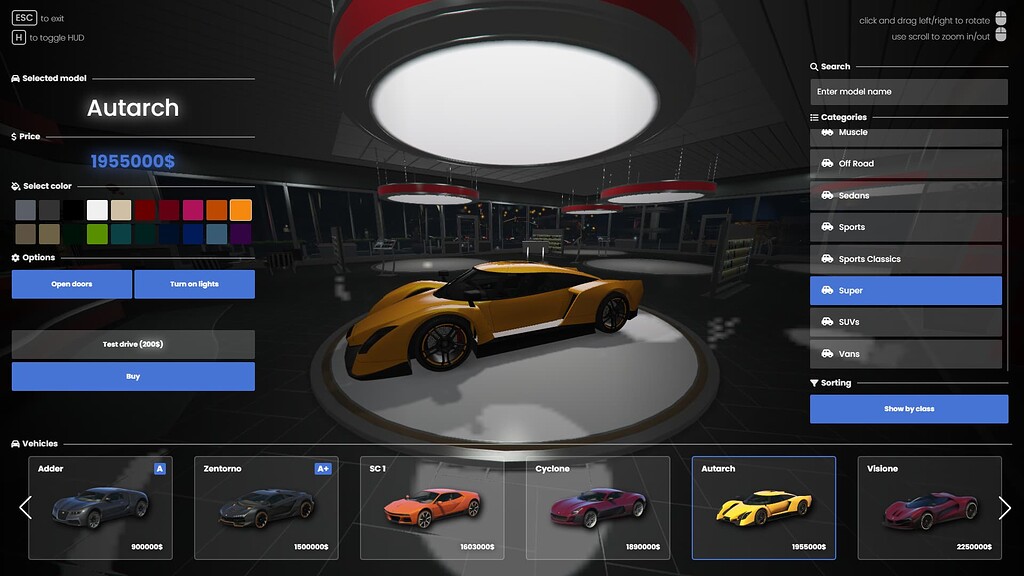Click the car icon on the Off Road category
This screenshot has width=1024, height=576.
pos(827,163)
